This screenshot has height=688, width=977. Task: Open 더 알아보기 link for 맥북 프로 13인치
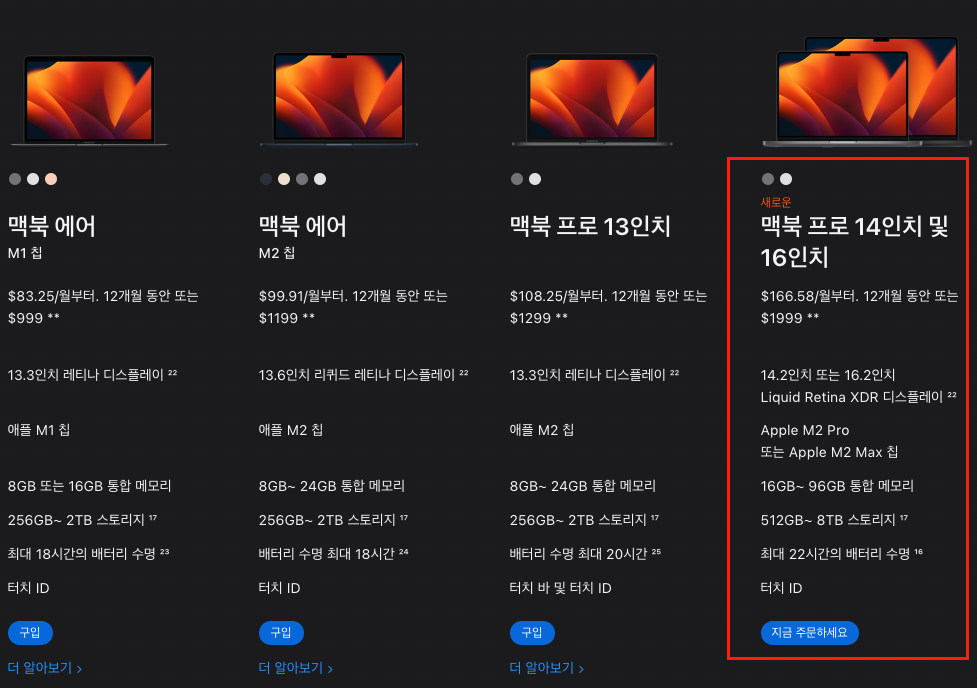click(547, 668)
